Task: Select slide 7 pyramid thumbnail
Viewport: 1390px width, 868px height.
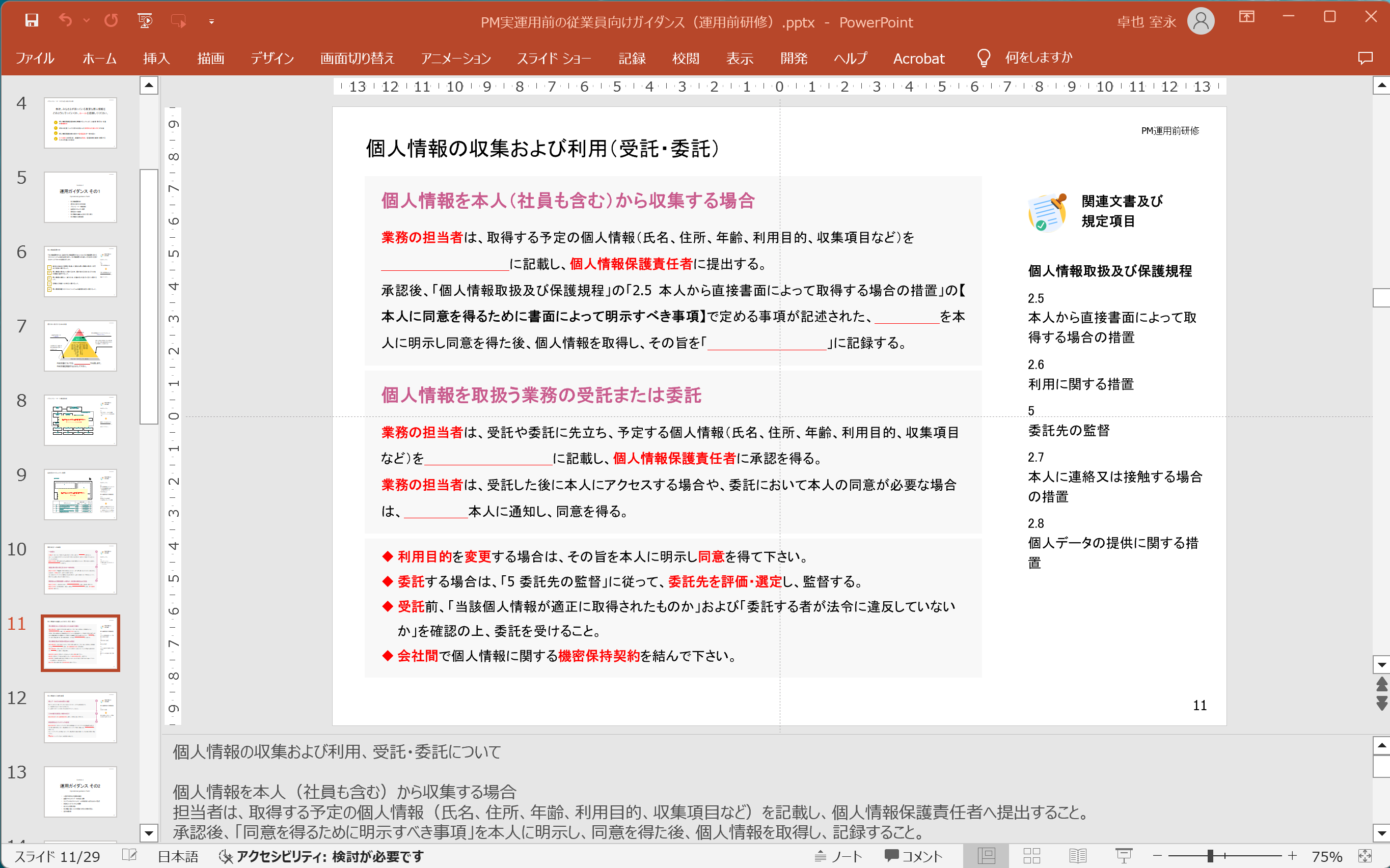Action: (80, 346)
